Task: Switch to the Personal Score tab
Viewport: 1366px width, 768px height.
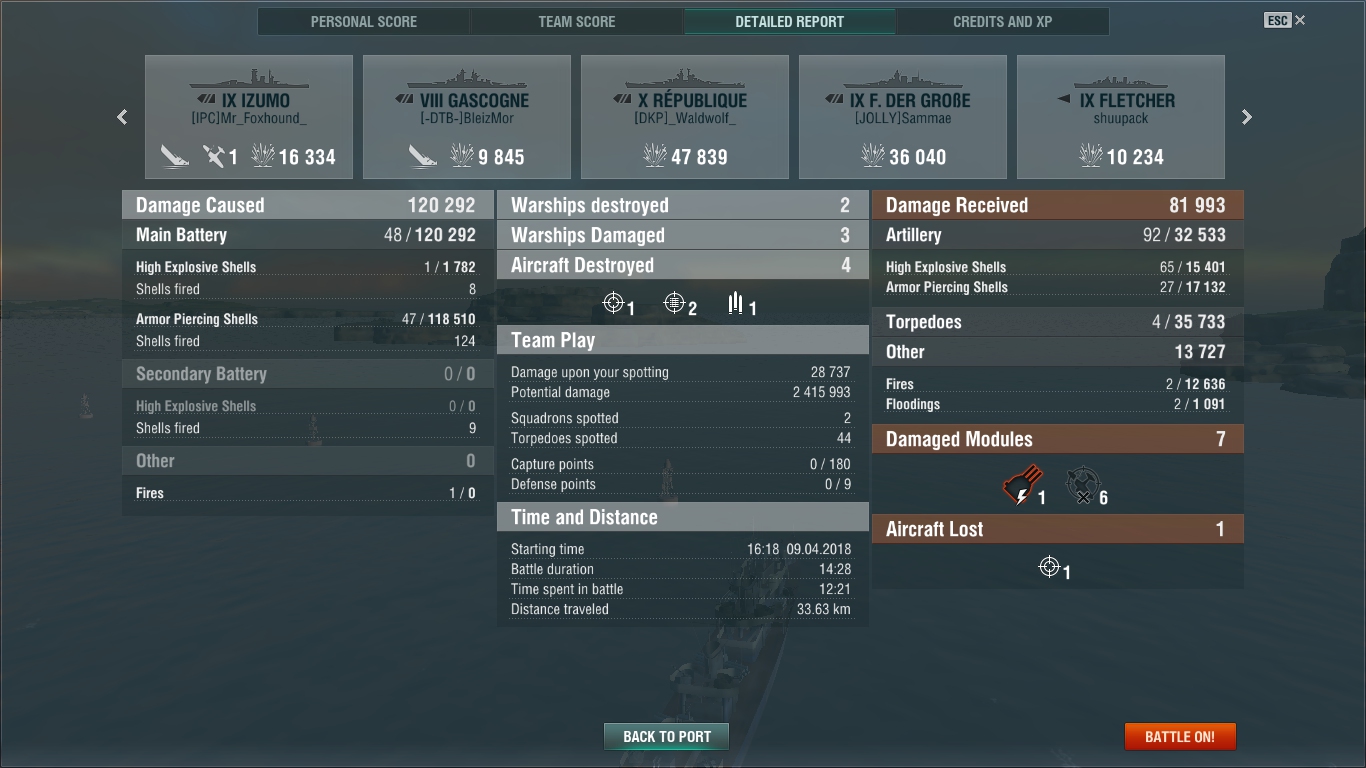Action: point(364,21)
